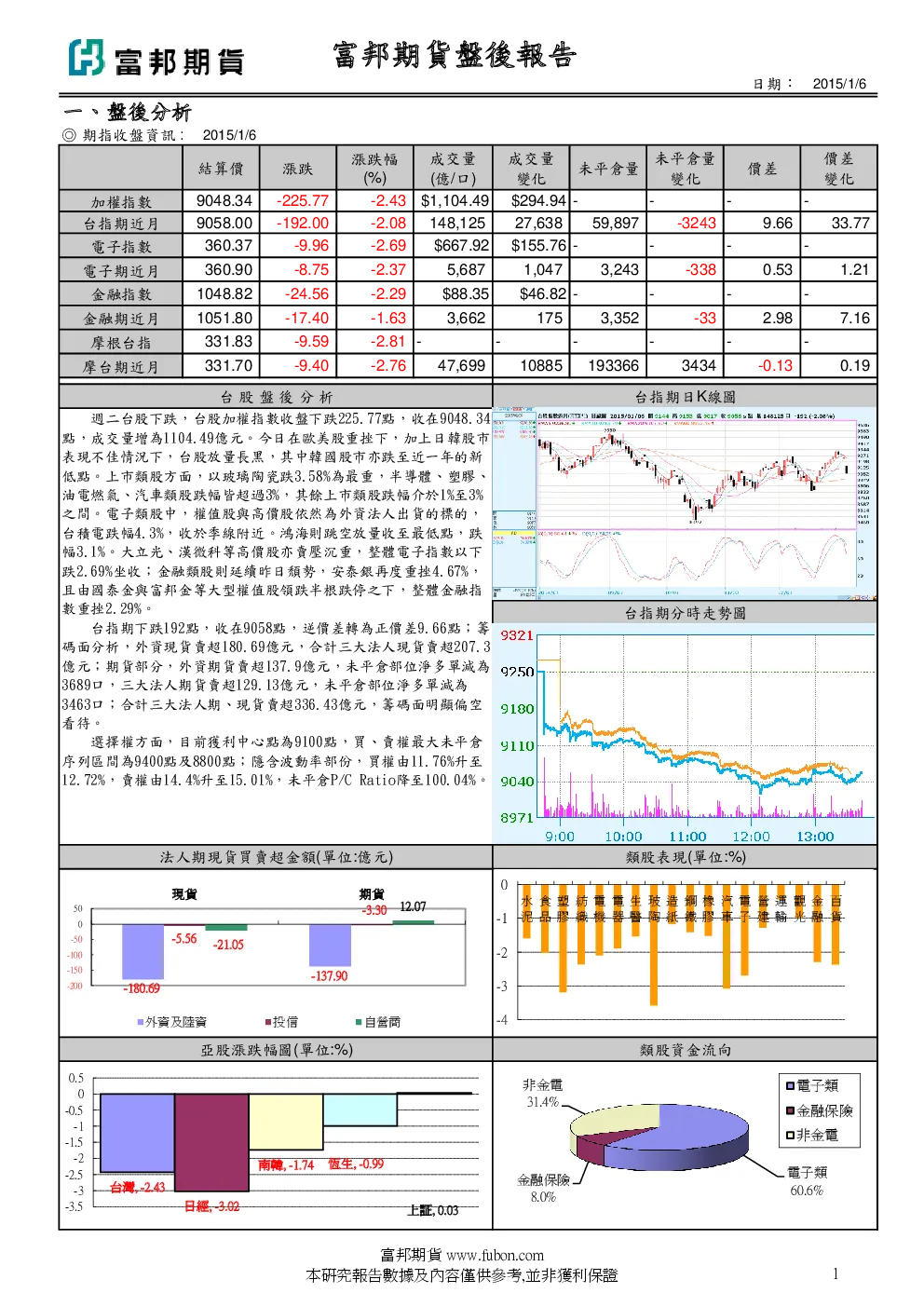Open the 台指期日K線圖 candlestick chart

(x=685, y=503)
